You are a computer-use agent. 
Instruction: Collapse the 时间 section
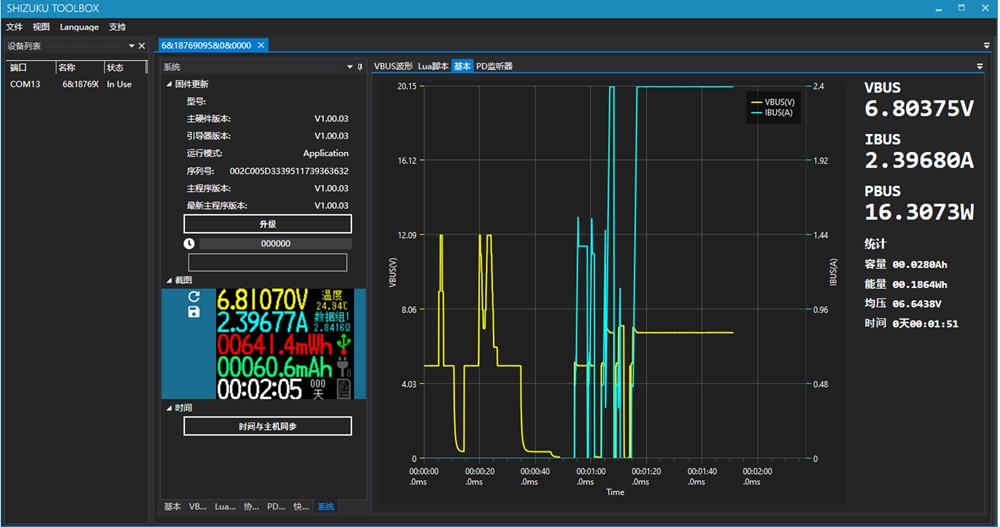pos(169,408)
